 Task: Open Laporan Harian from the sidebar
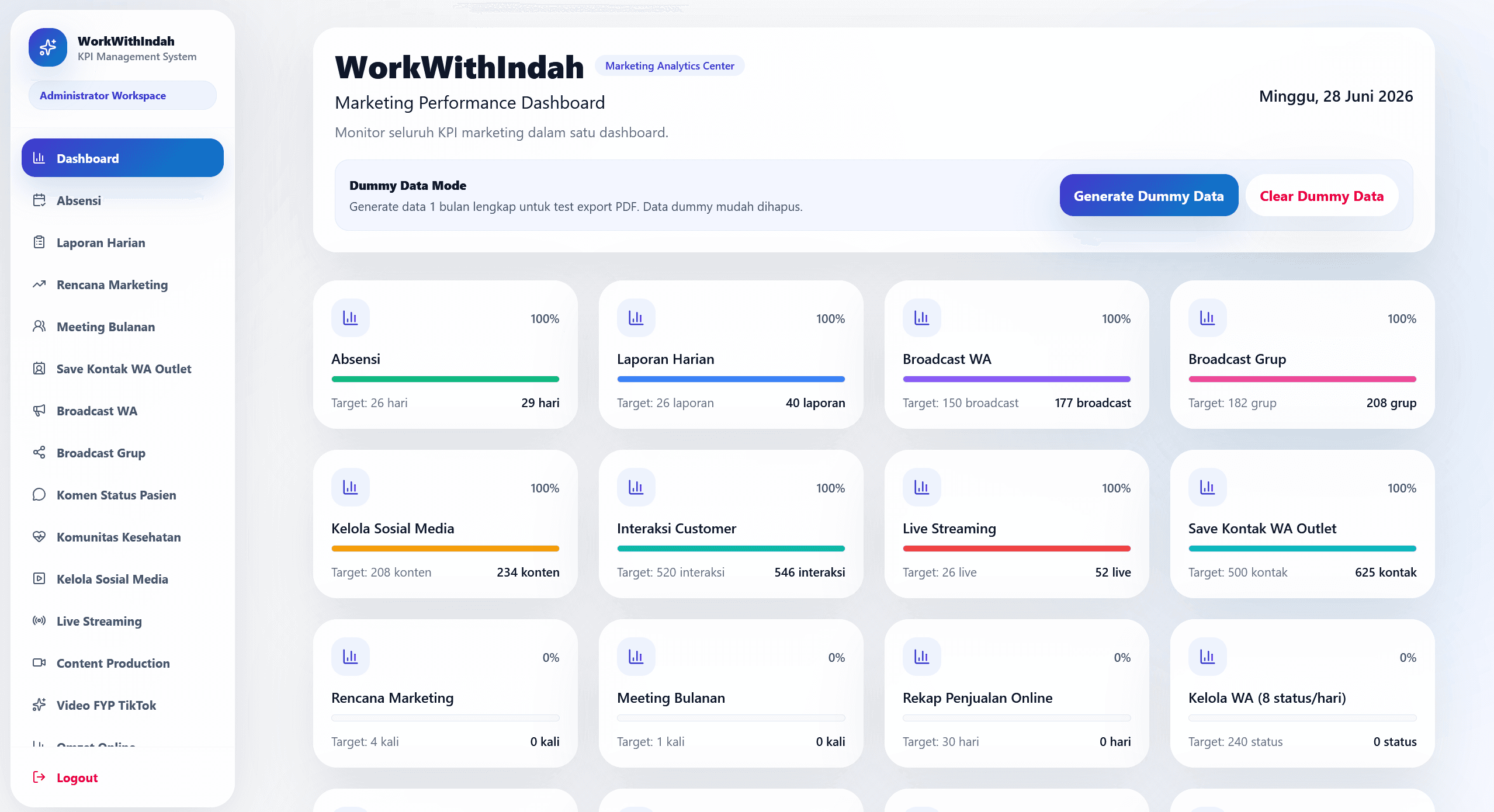[x=123, y=242]
